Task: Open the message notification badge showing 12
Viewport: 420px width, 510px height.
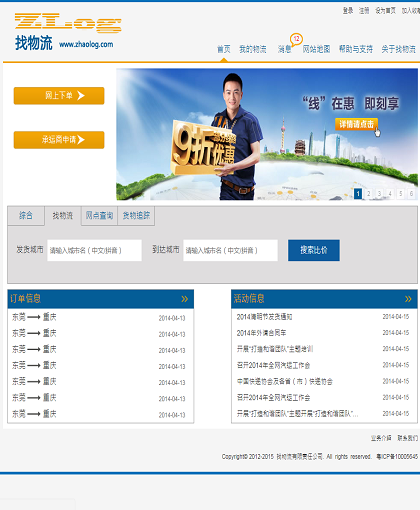Action: pos(296,39)
